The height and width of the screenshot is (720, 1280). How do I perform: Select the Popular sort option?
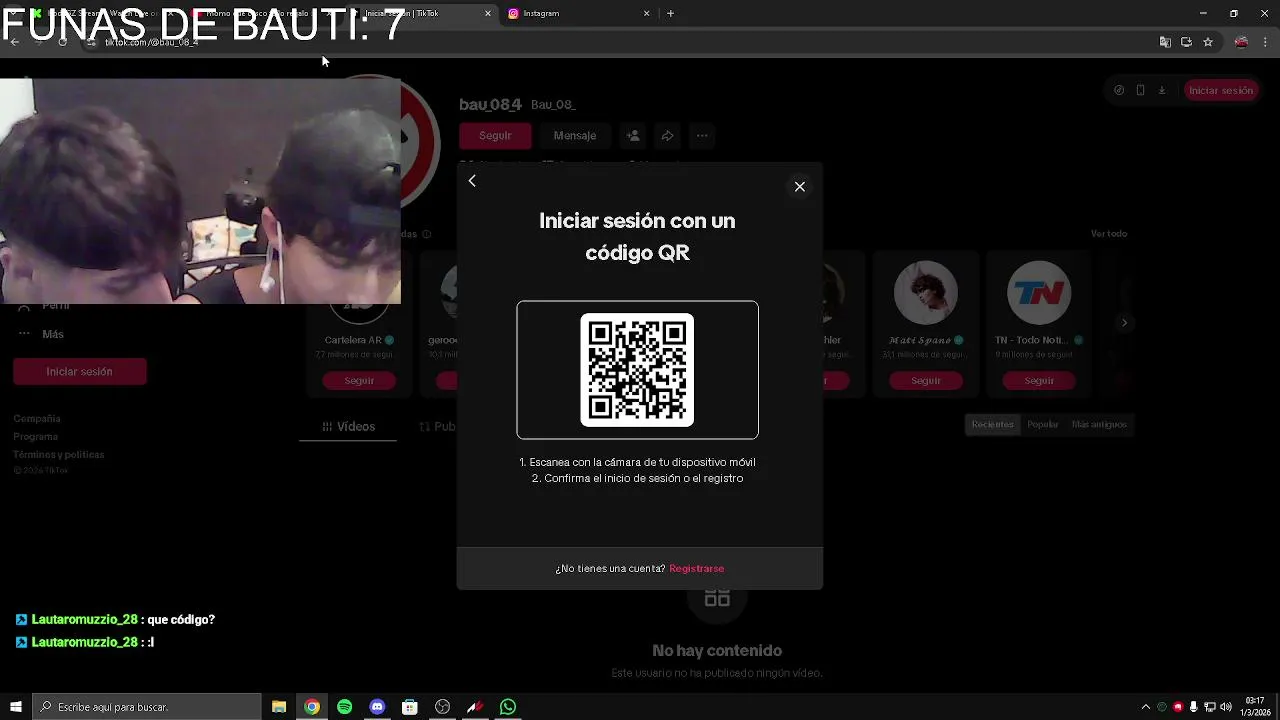point(1043,424)
